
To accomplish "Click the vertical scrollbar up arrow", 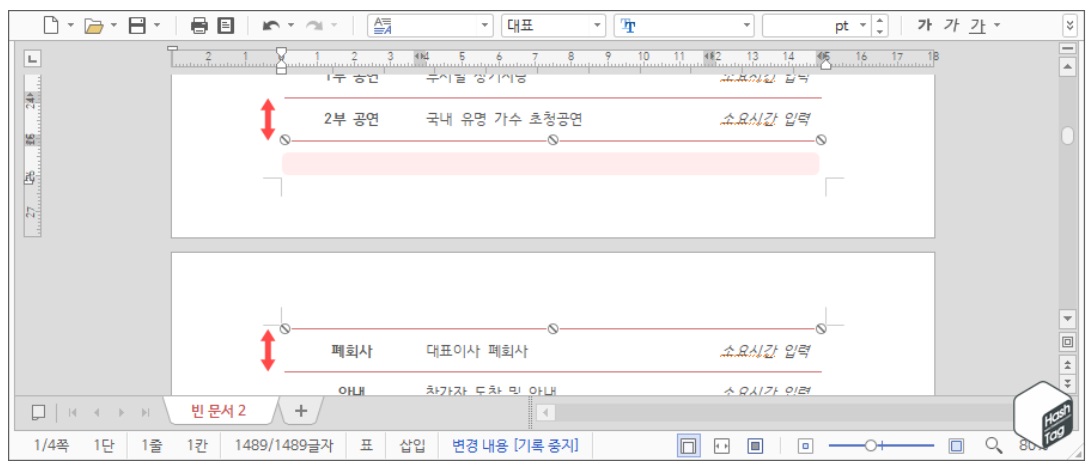I will (x=1067, y=66).
